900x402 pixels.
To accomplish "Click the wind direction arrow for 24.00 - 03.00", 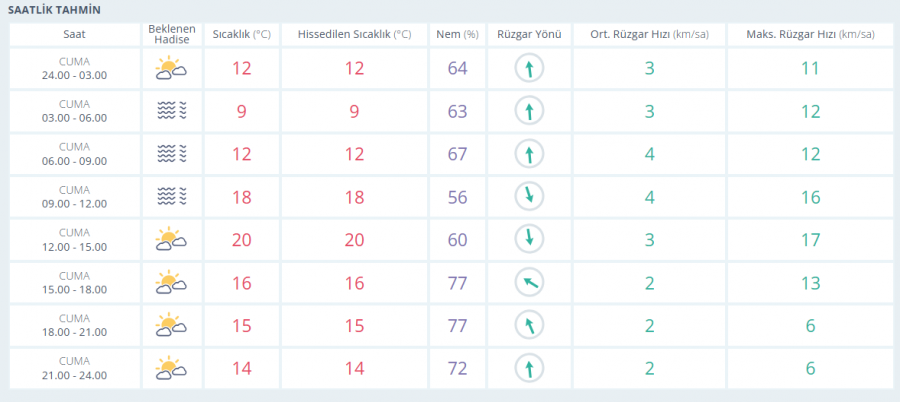I will (x=529, y=69).
